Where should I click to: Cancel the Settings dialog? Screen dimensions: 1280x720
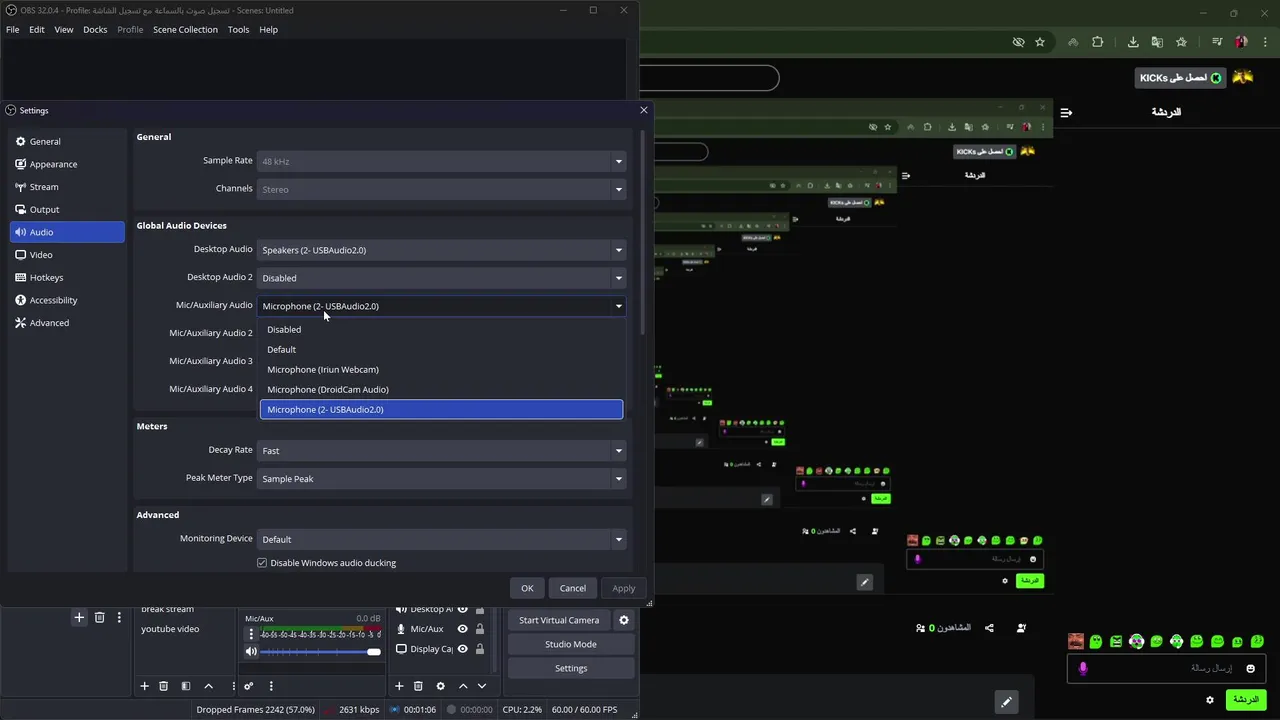click(x=573, y=588)
